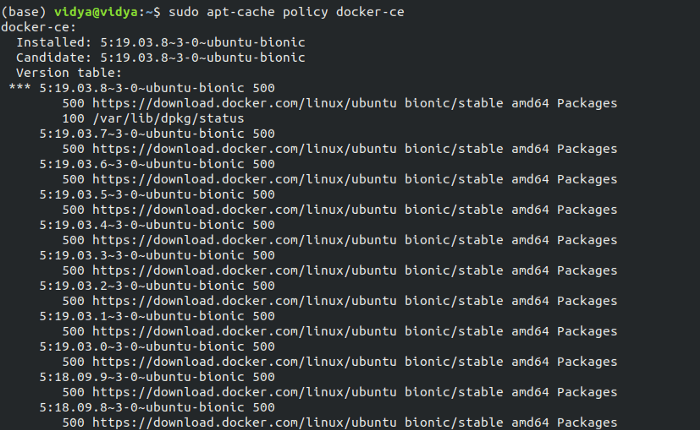Click the 5:19.03.7~3-0~ubuntu-bionic version entry
The height and width of the screenshot is (430, 700).
tap(142, 134)
